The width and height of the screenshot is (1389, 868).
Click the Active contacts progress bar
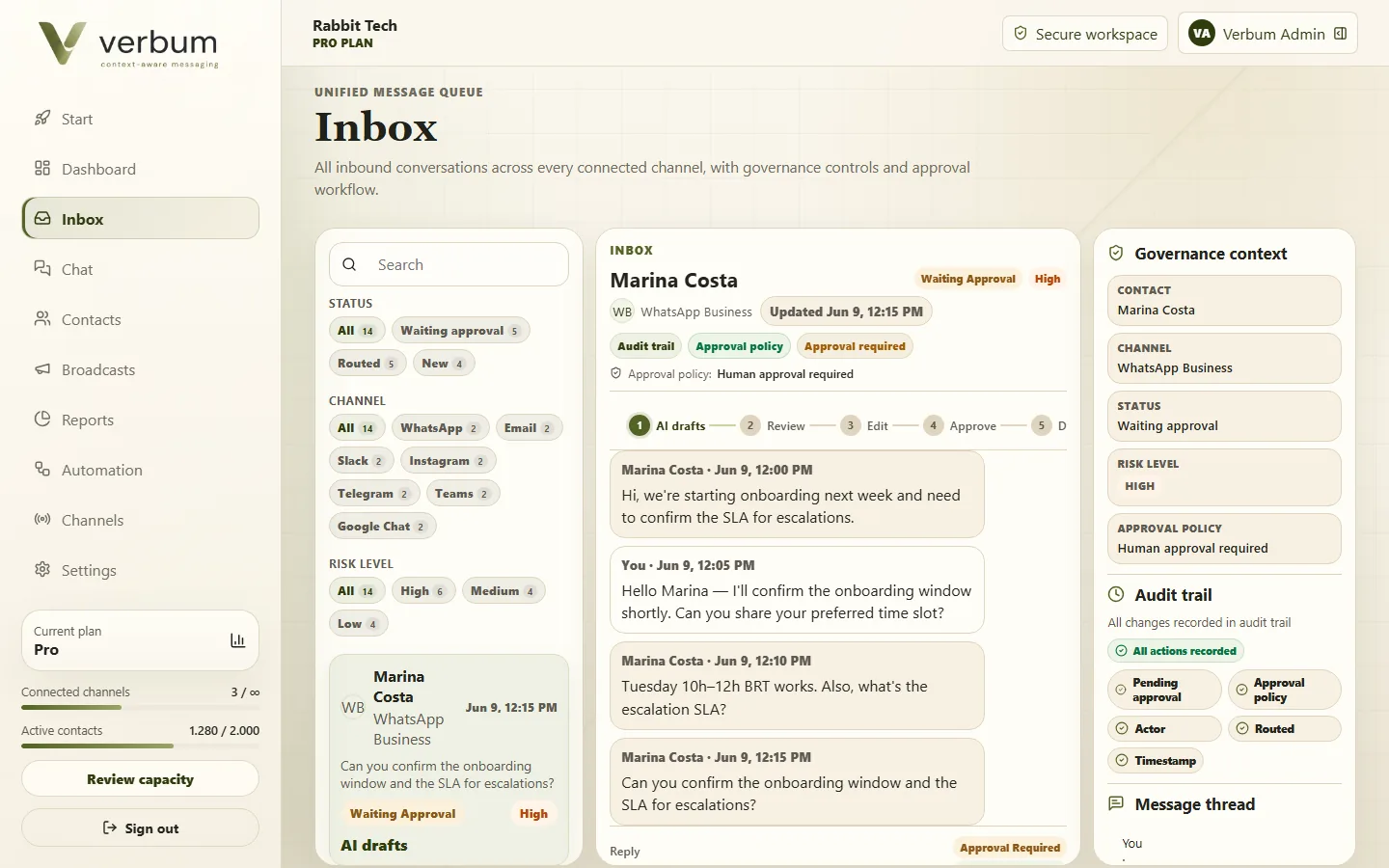point(141,746)
